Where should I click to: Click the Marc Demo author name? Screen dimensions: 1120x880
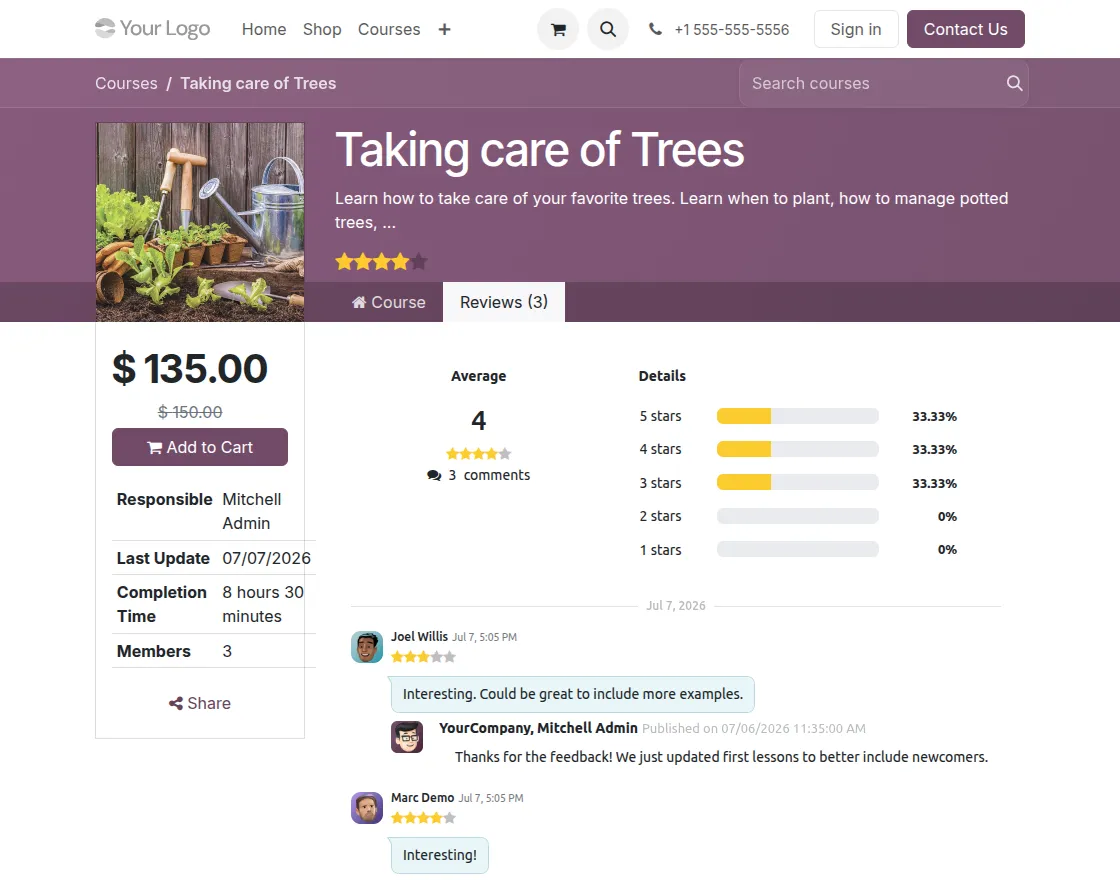tap(422, 797)
